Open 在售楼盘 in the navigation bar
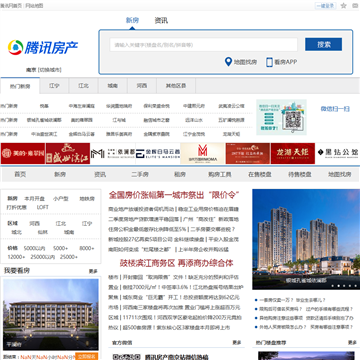 point(260,174)
